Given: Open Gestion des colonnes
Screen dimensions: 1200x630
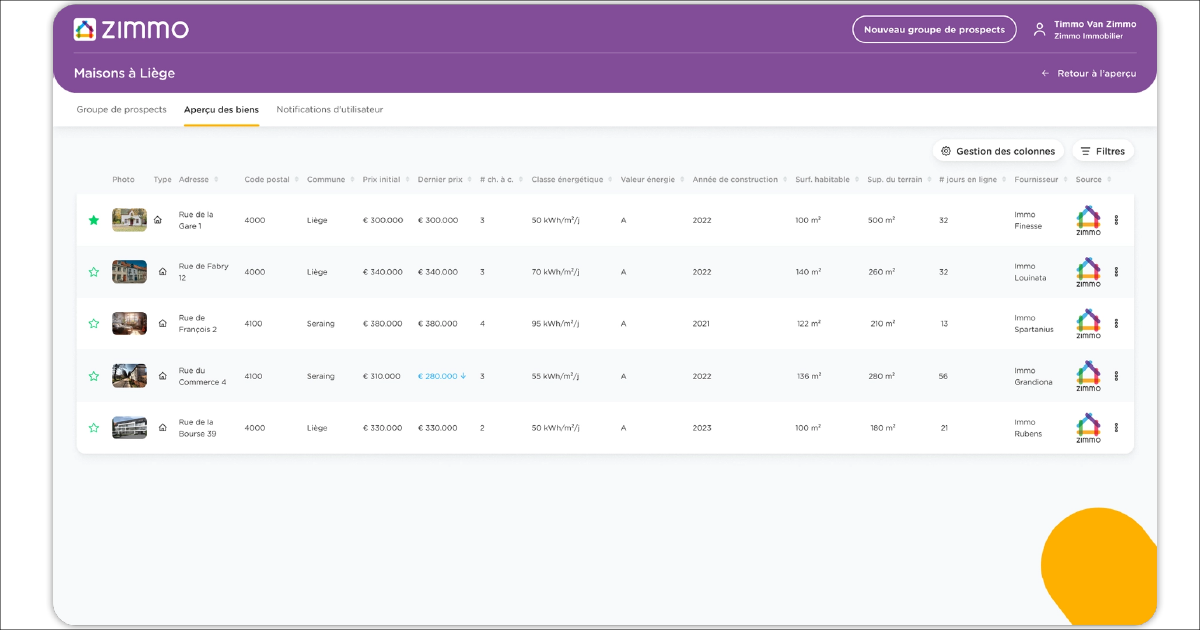Looking at the screenshot, I should (x=998, y=151).
